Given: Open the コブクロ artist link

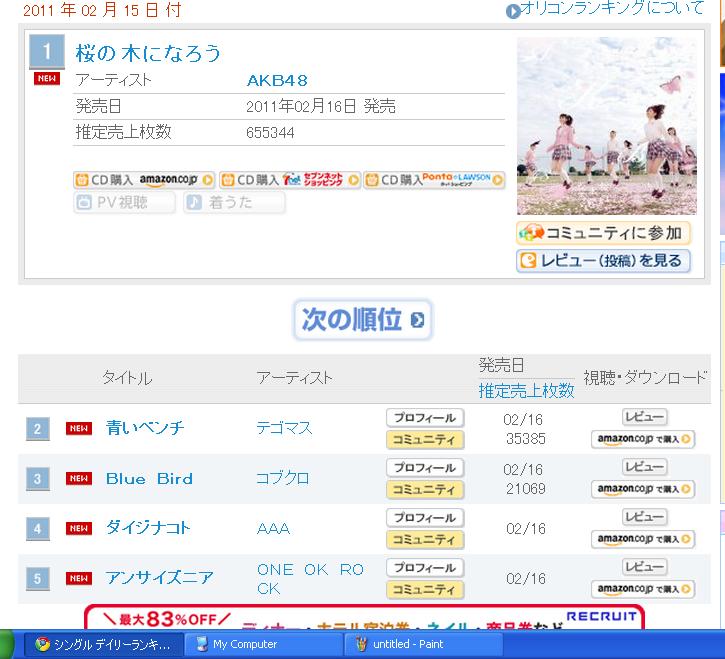Looking at the screenshot, I should click(283, 478).
